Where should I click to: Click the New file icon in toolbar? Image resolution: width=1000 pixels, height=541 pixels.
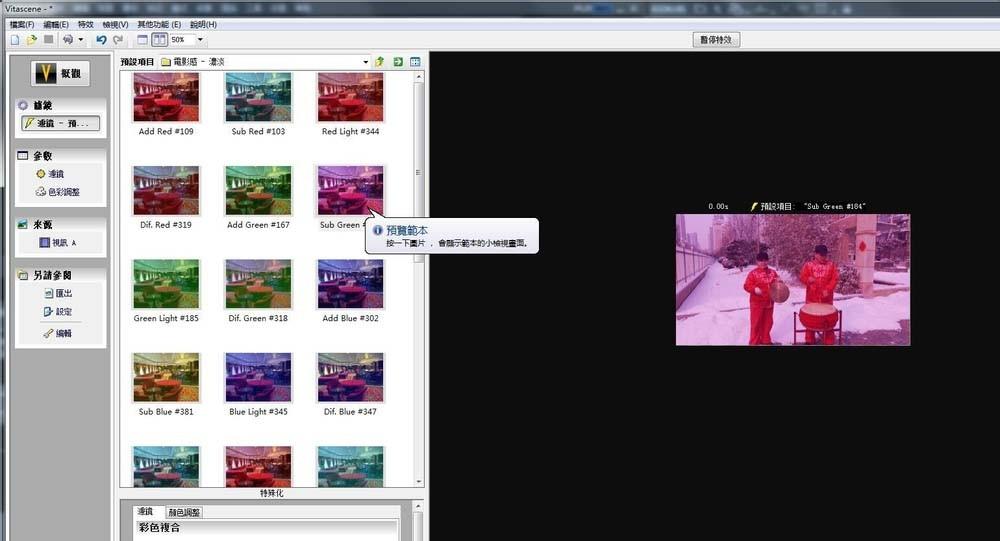[14, 40]
